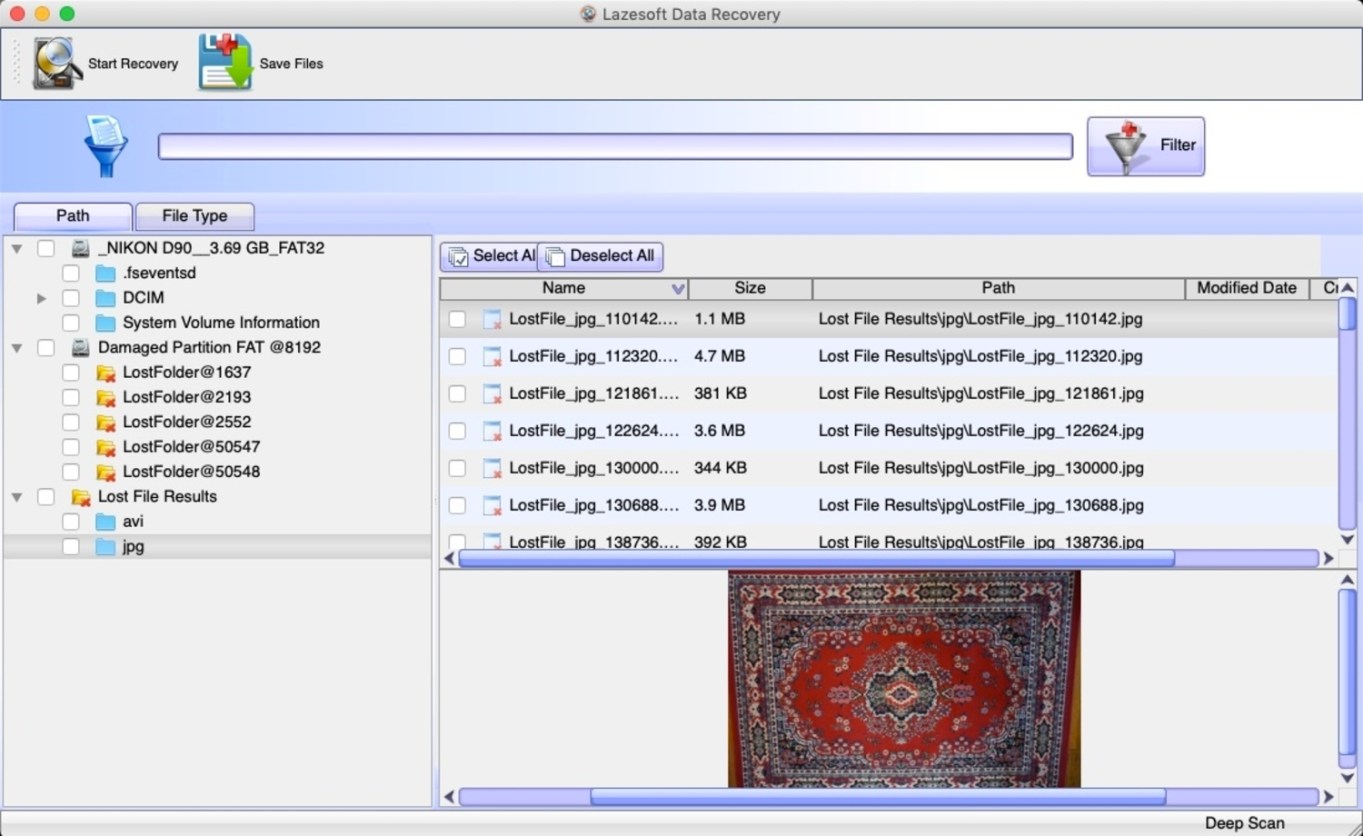1363x836 pixels.
Task: Open the Filter tool
Action: click(1145, 145)
